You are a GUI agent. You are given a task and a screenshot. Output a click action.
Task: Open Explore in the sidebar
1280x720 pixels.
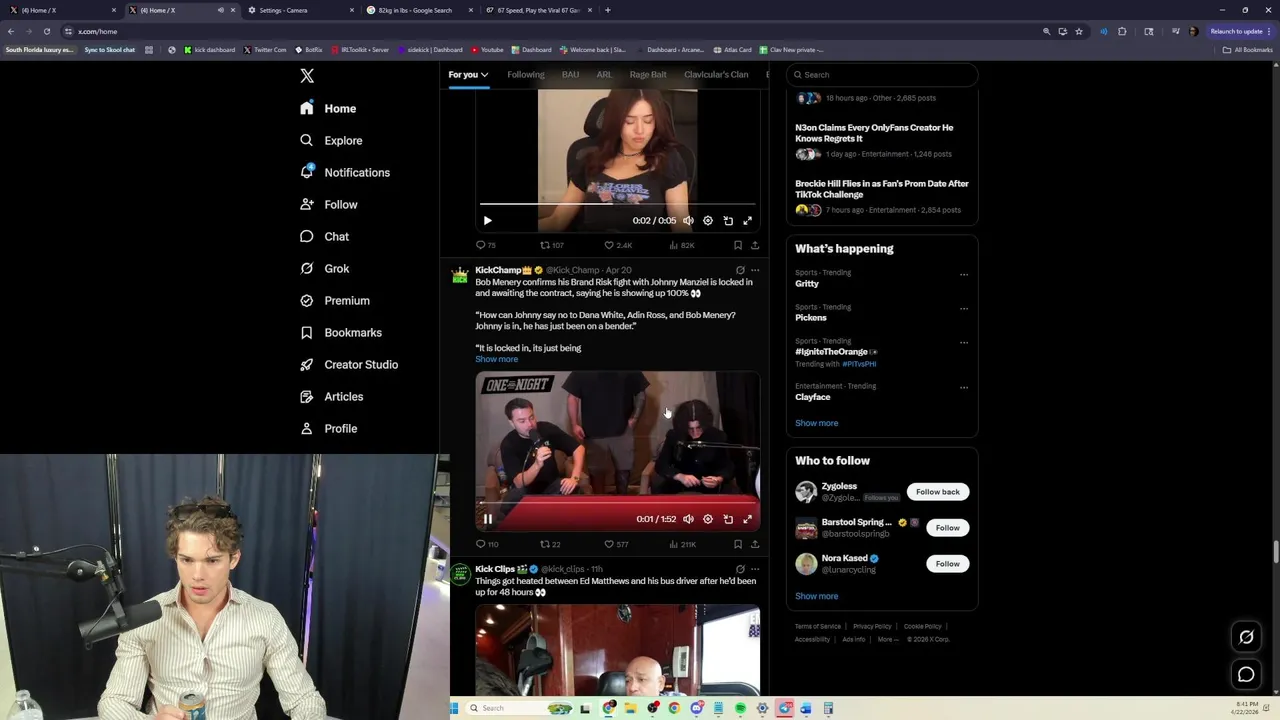[x=331, y=140]
